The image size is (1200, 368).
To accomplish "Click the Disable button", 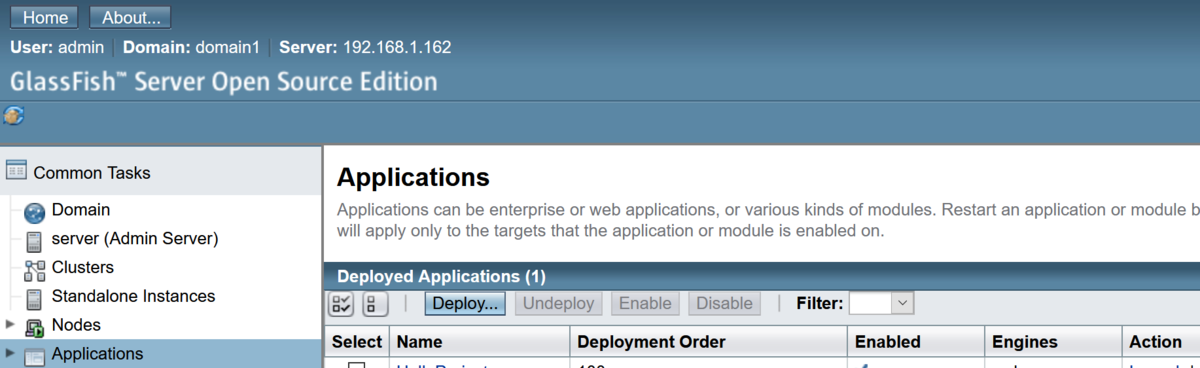I will pos(724,303).
